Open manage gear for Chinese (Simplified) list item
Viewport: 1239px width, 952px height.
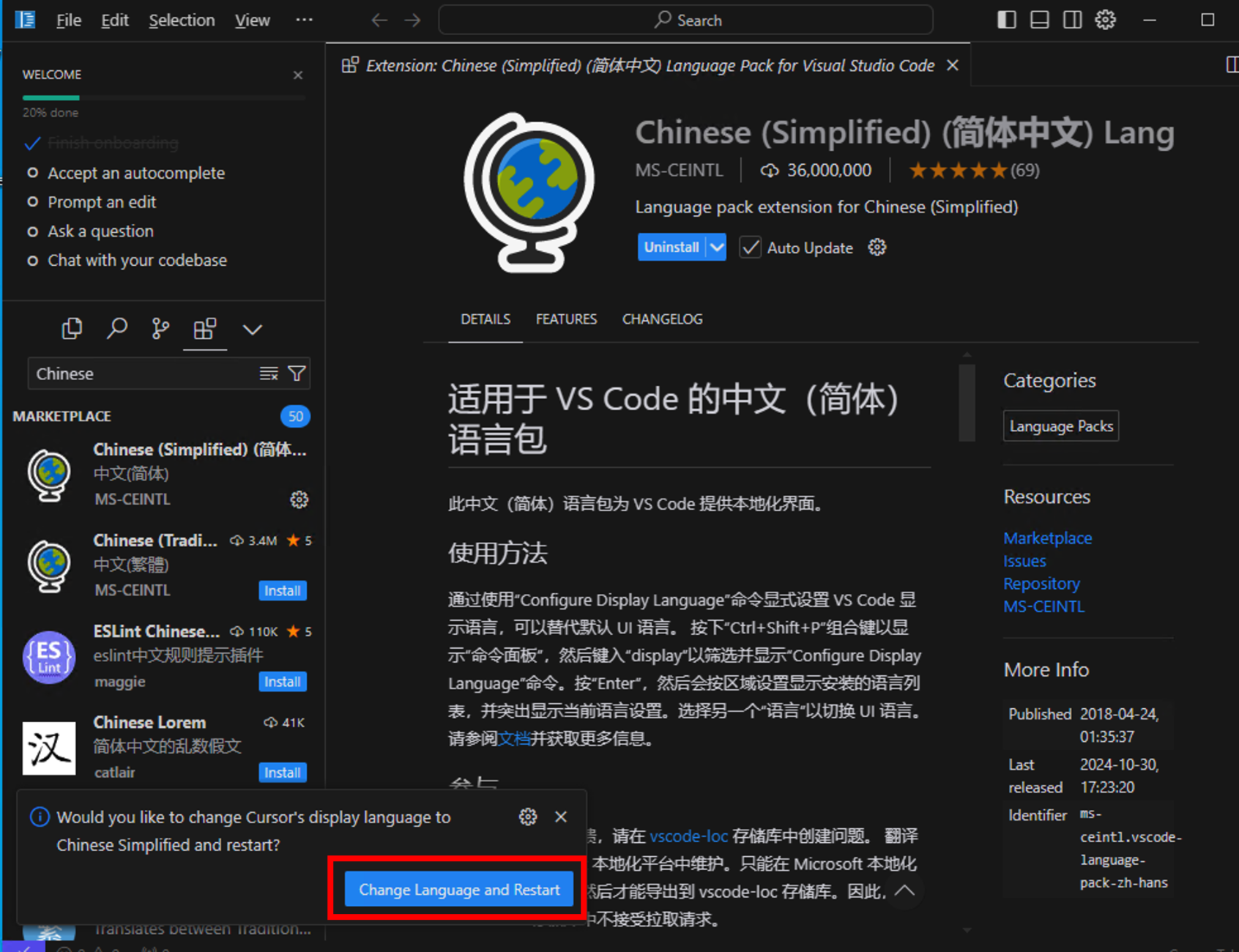[x=299, y=499]
